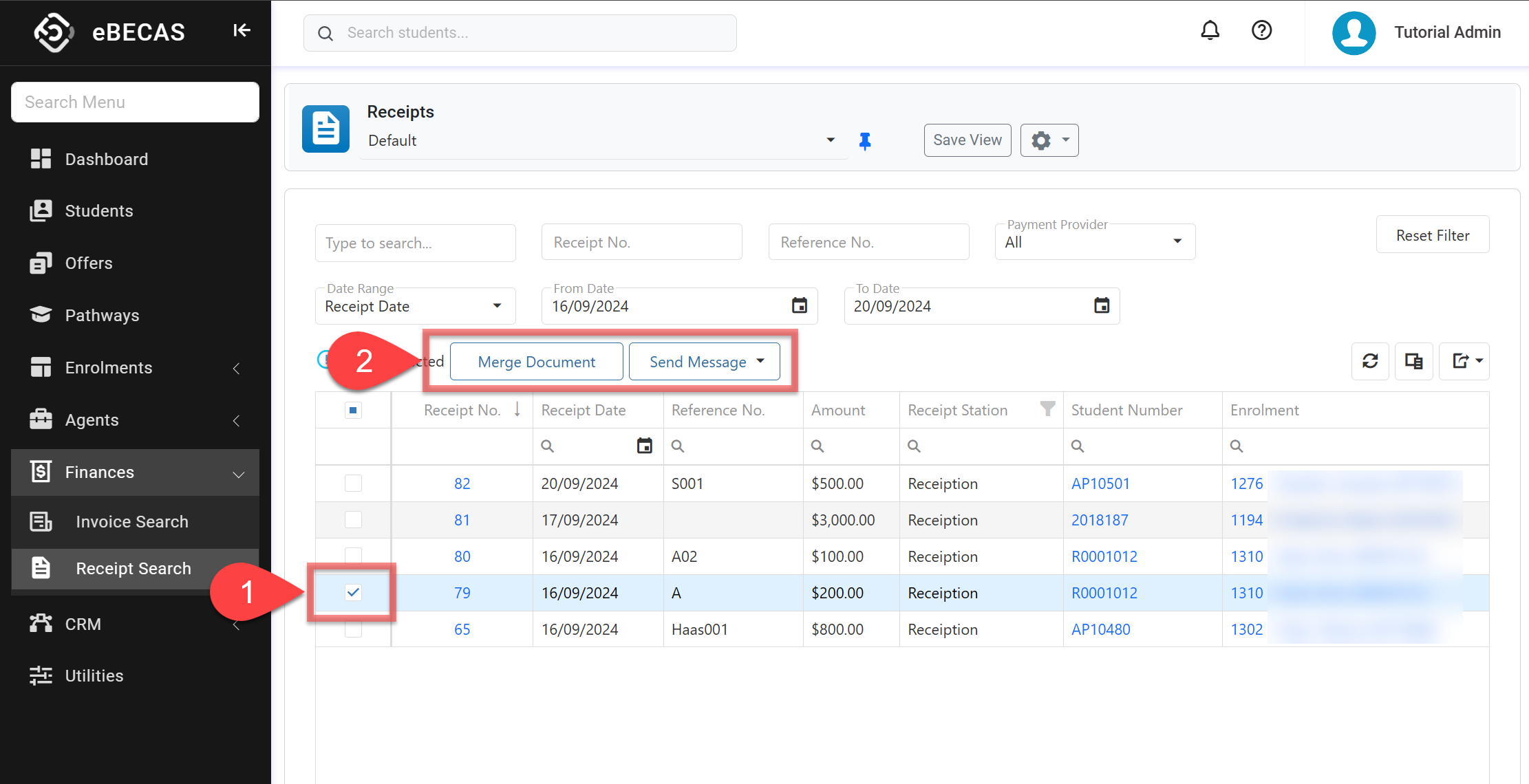
Task: Select the $3,000.00 amount cell
Action: coord(851,520)
